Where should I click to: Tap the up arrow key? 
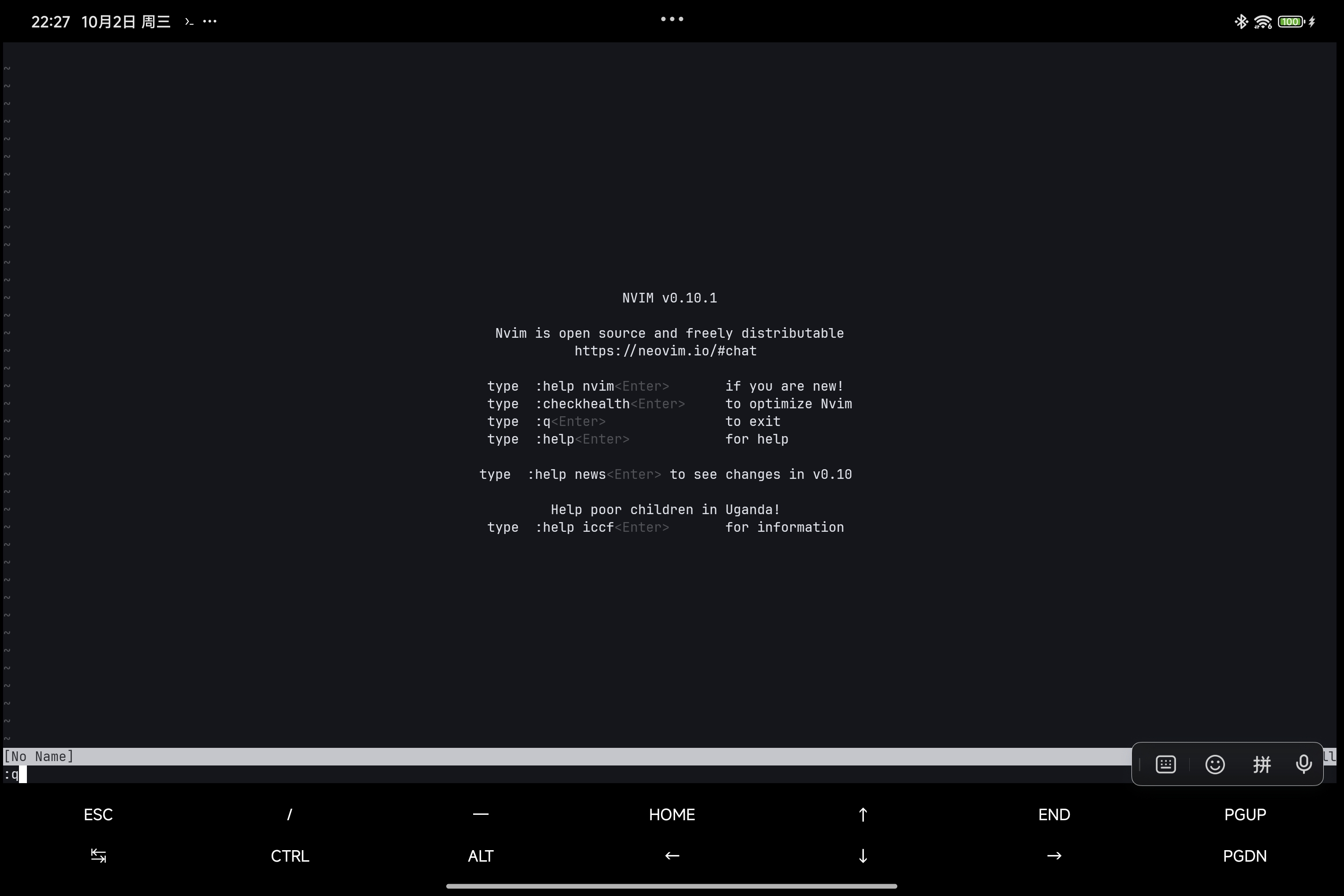(x=863, y=814)
